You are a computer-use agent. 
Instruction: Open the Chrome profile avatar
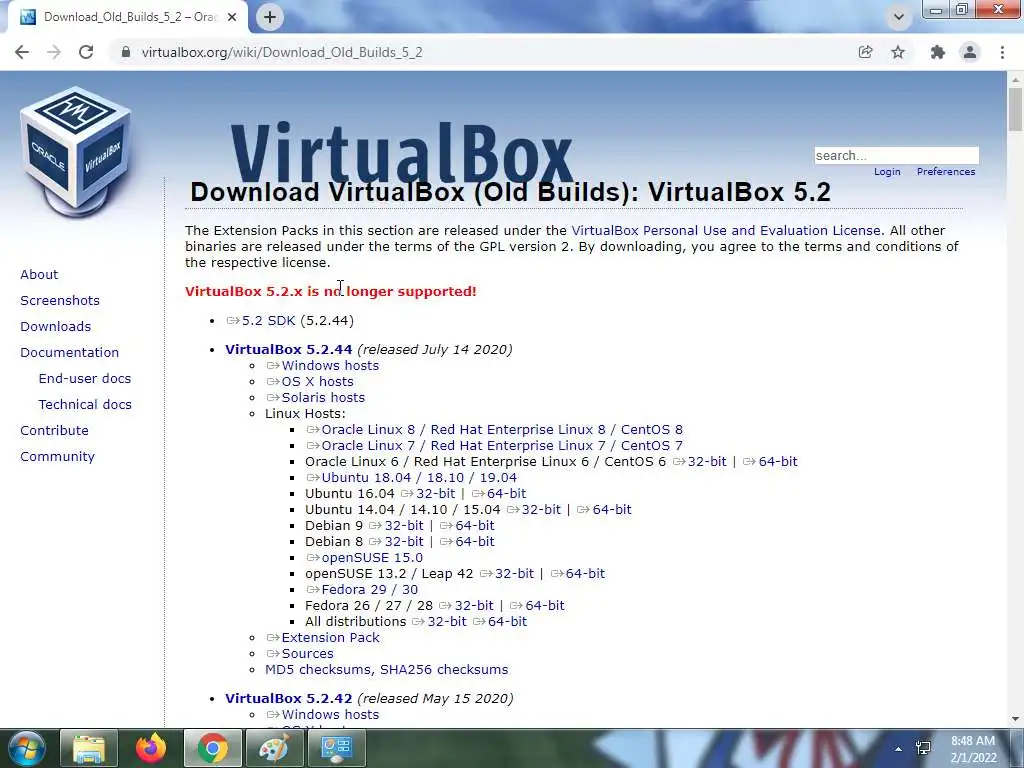coord(970,52)
